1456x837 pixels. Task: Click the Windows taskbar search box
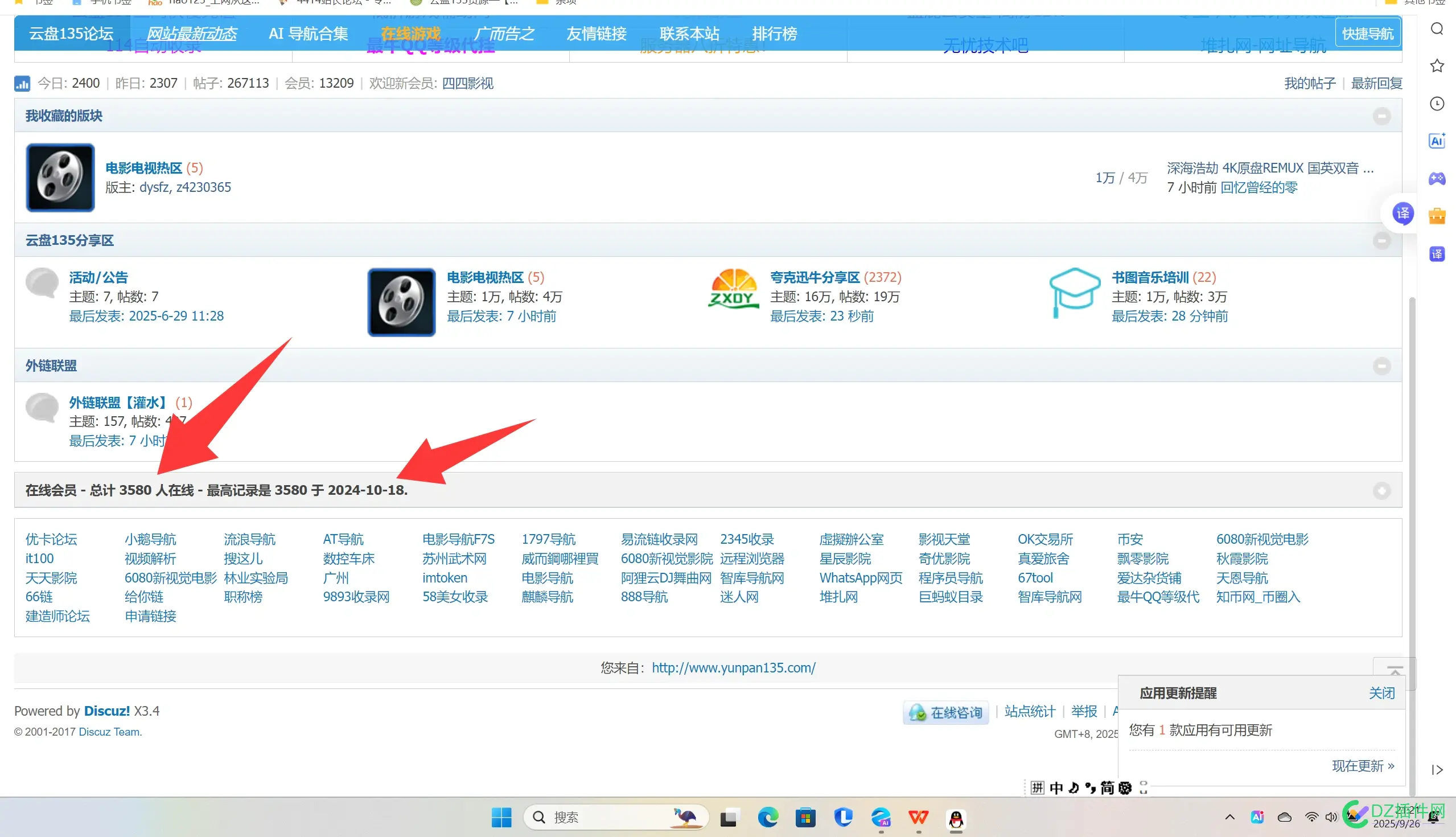[x=615, y=818]
